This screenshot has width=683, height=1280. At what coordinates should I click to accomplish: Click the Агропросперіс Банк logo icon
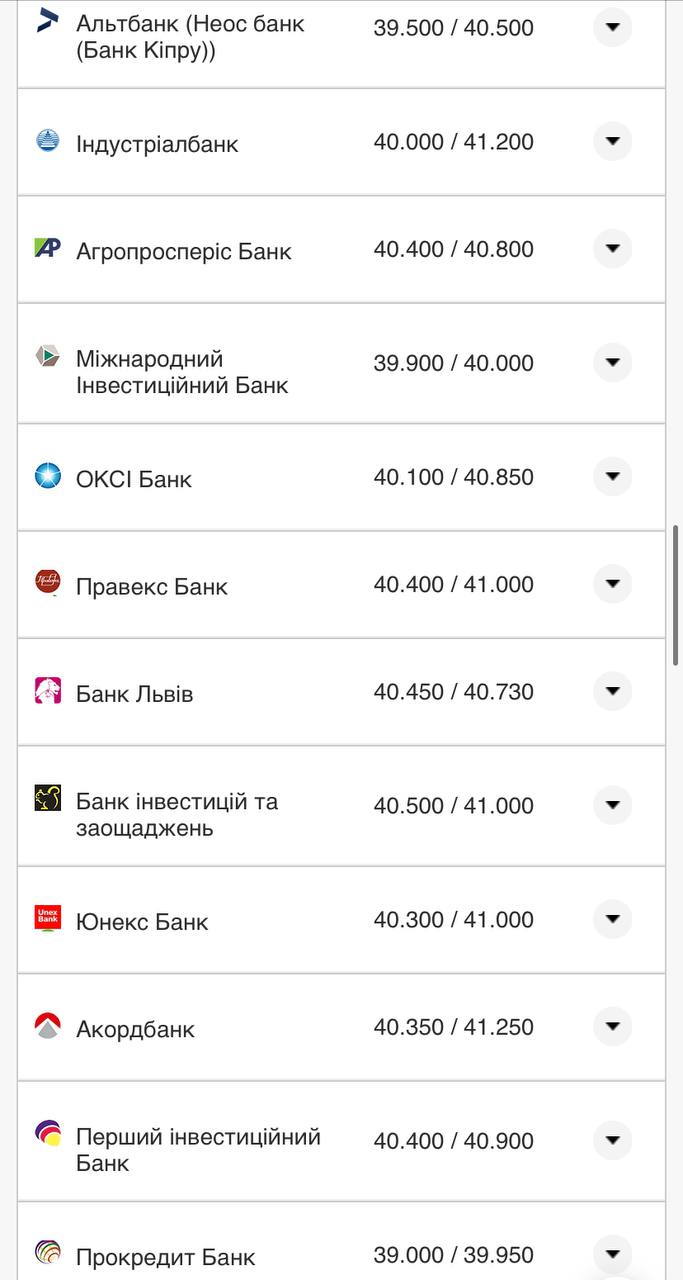pyautogui.click(x=48, y=248)
